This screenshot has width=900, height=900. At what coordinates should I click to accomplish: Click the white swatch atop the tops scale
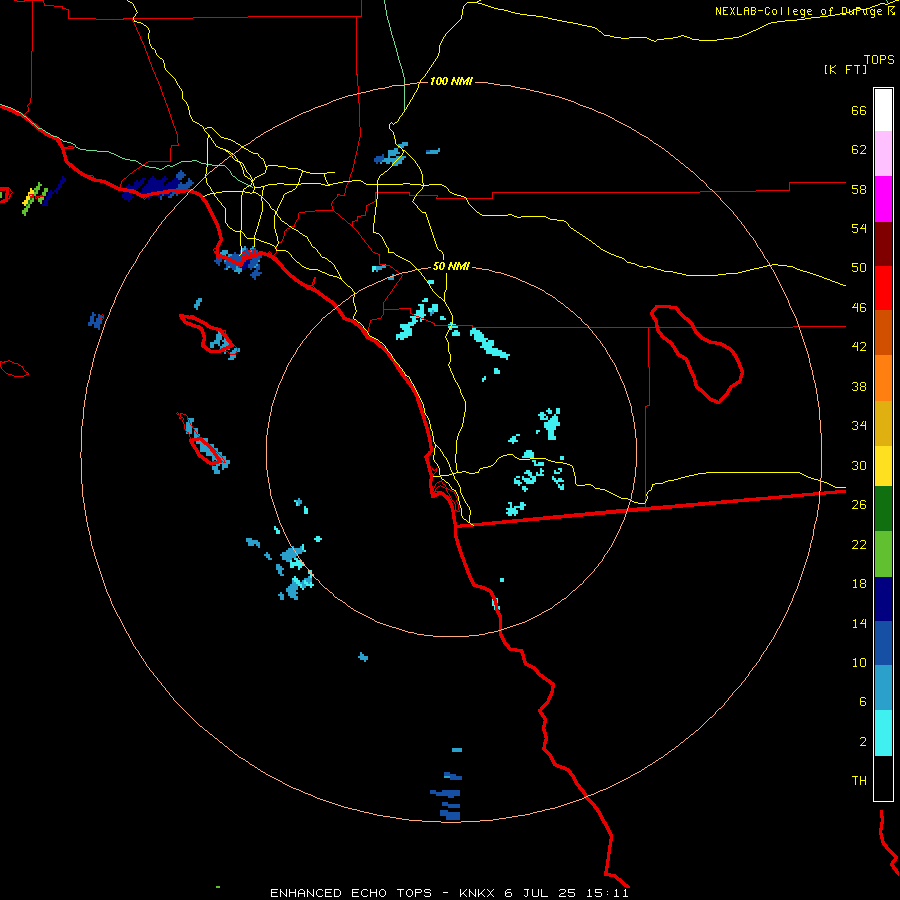point(883,110)
